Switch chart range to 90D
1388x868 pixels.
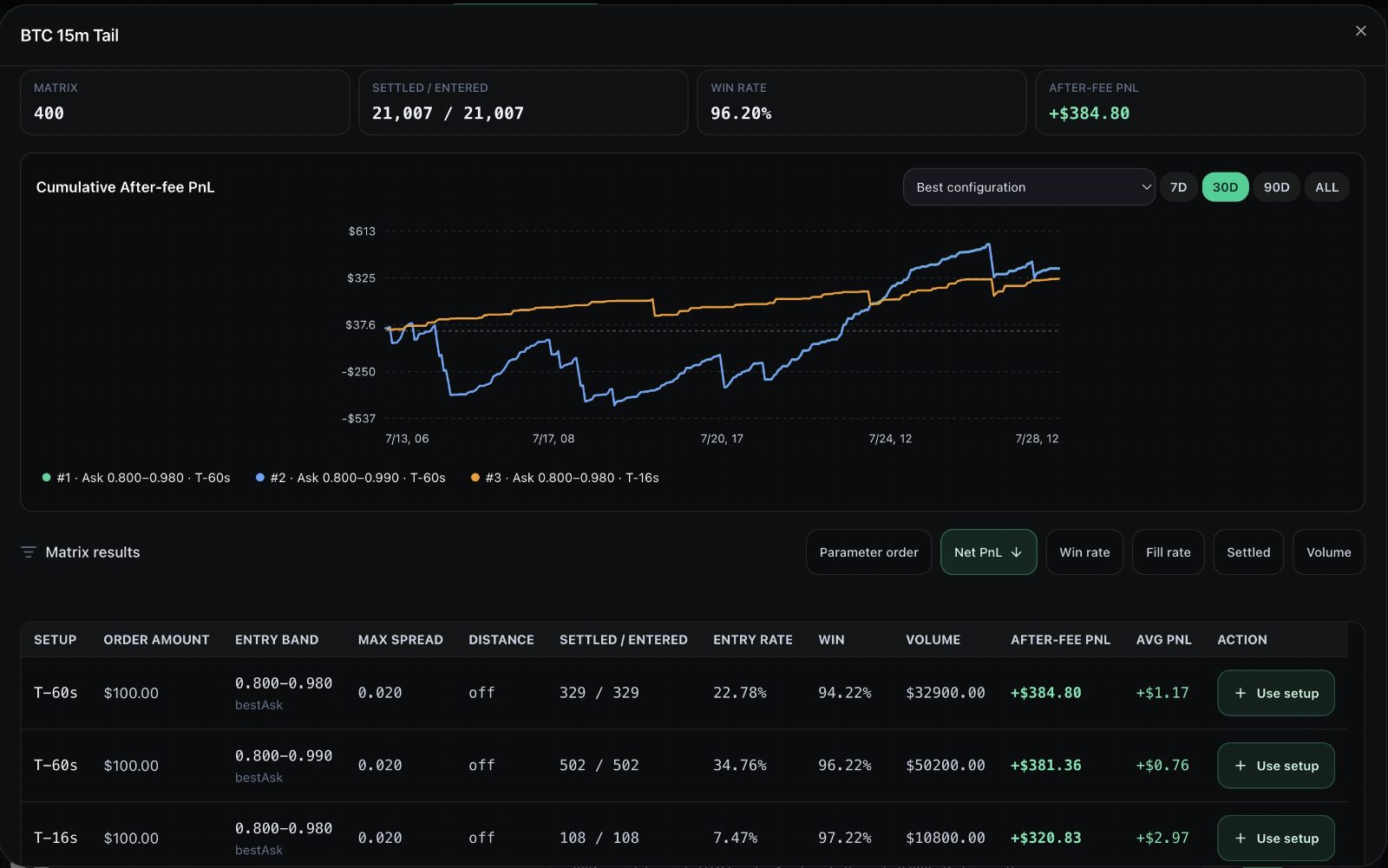(1276, 187)
